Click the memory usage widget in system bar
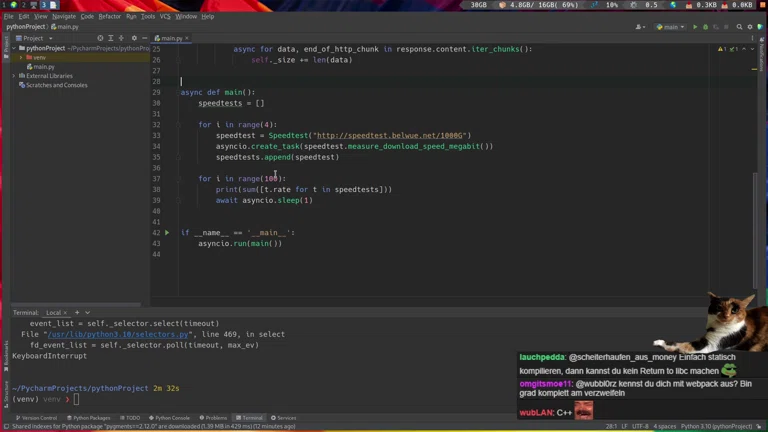 (539, 5)
